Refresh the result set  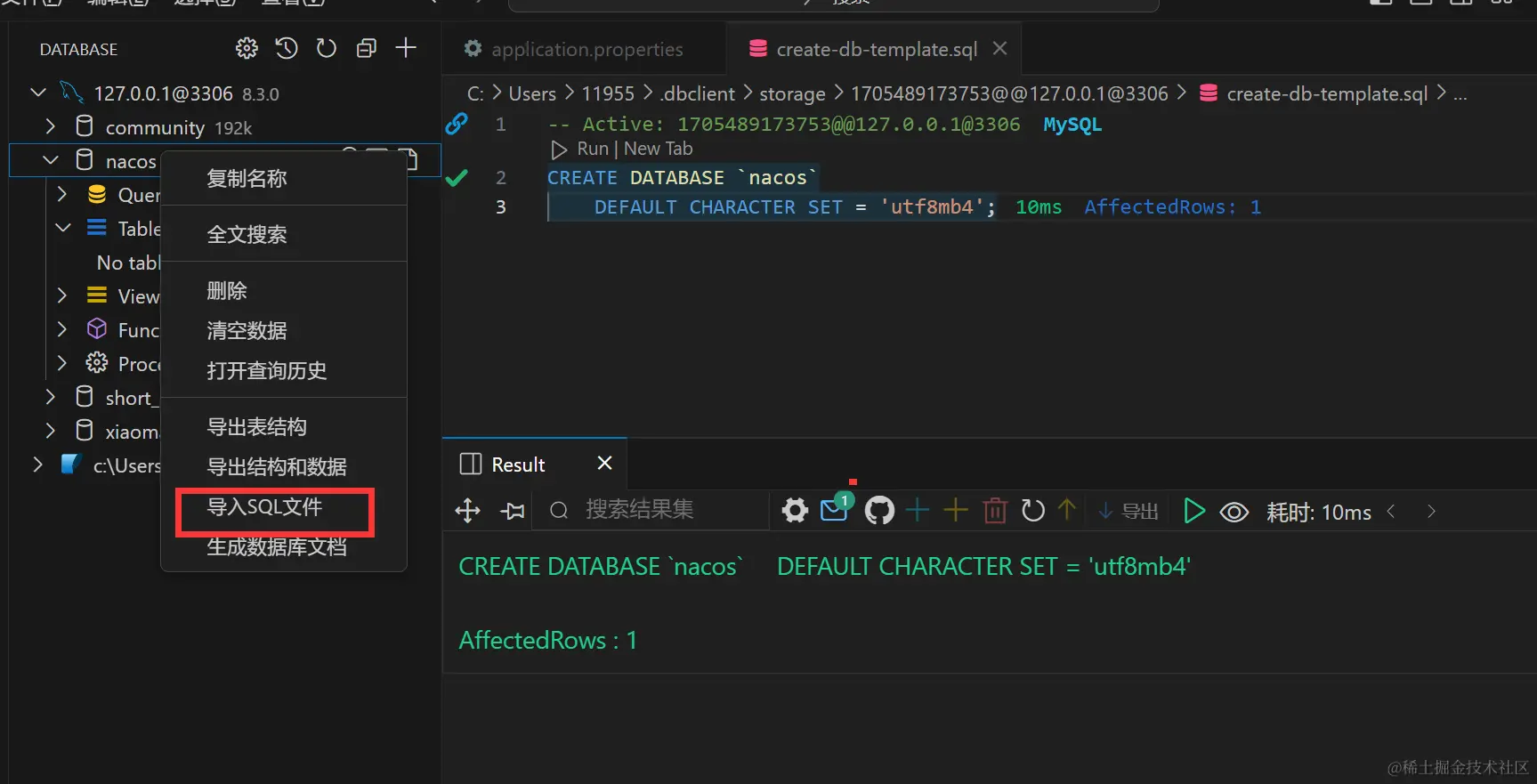(1032, 510)
